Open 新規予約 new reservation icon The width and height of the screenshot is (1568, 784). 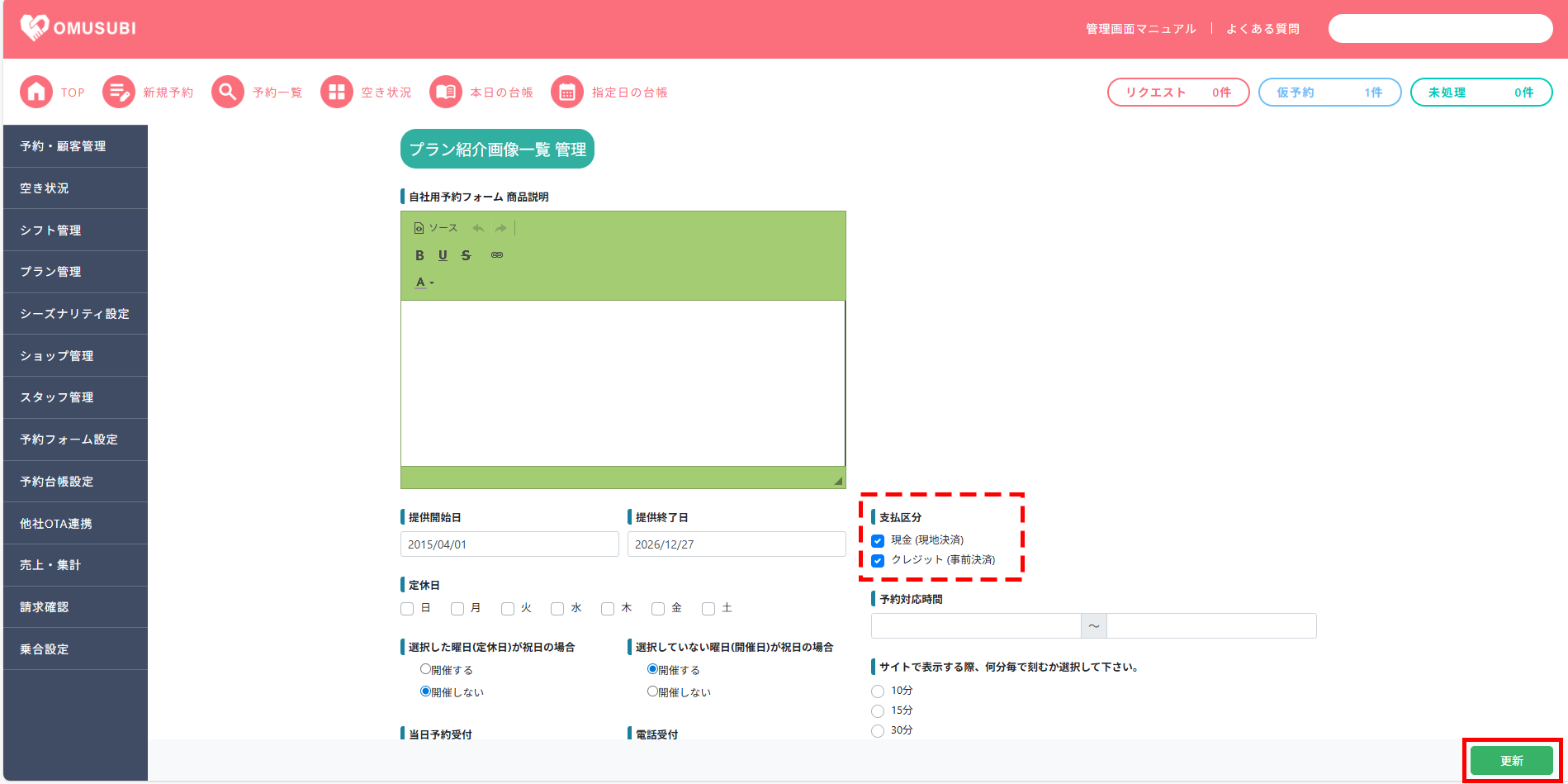(119, 93)
